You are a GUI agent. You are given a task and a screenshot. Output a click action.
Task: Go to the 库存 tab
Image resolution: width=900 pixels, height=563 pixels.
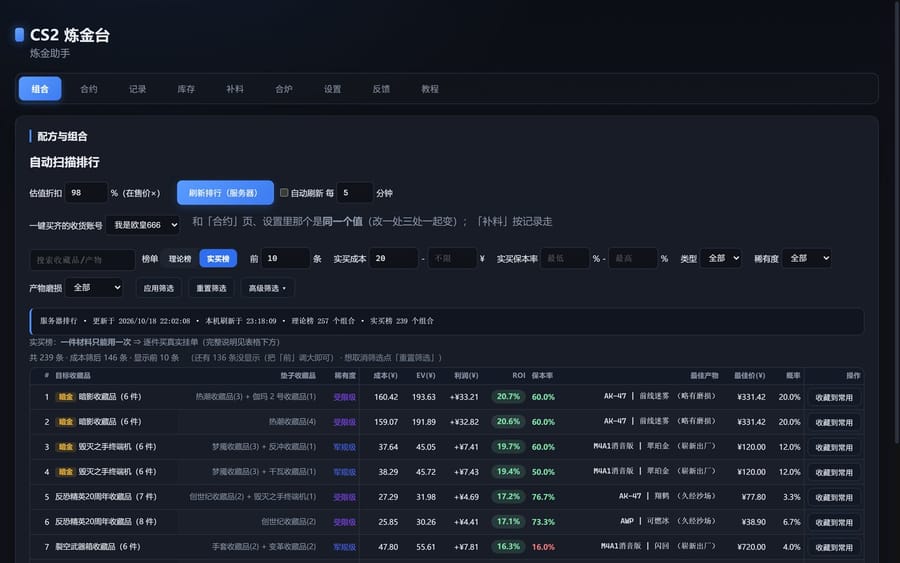point(186,89)
